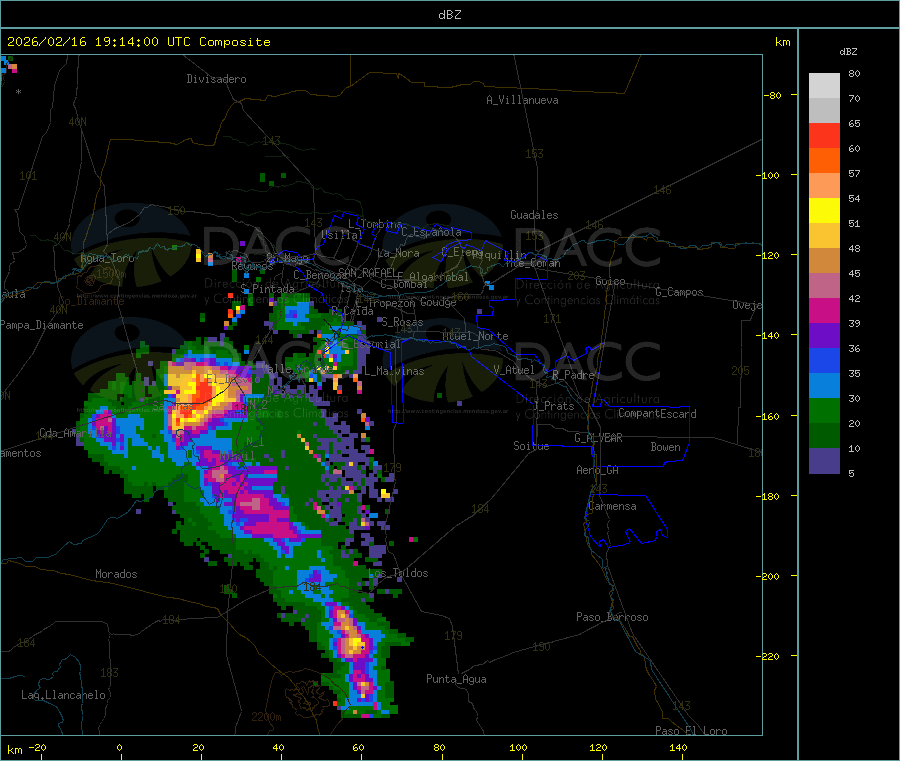Screen dimensions: 900x761
Task: Click the light gray 70-80 dBZ legend band
Action: pos(824,86)
